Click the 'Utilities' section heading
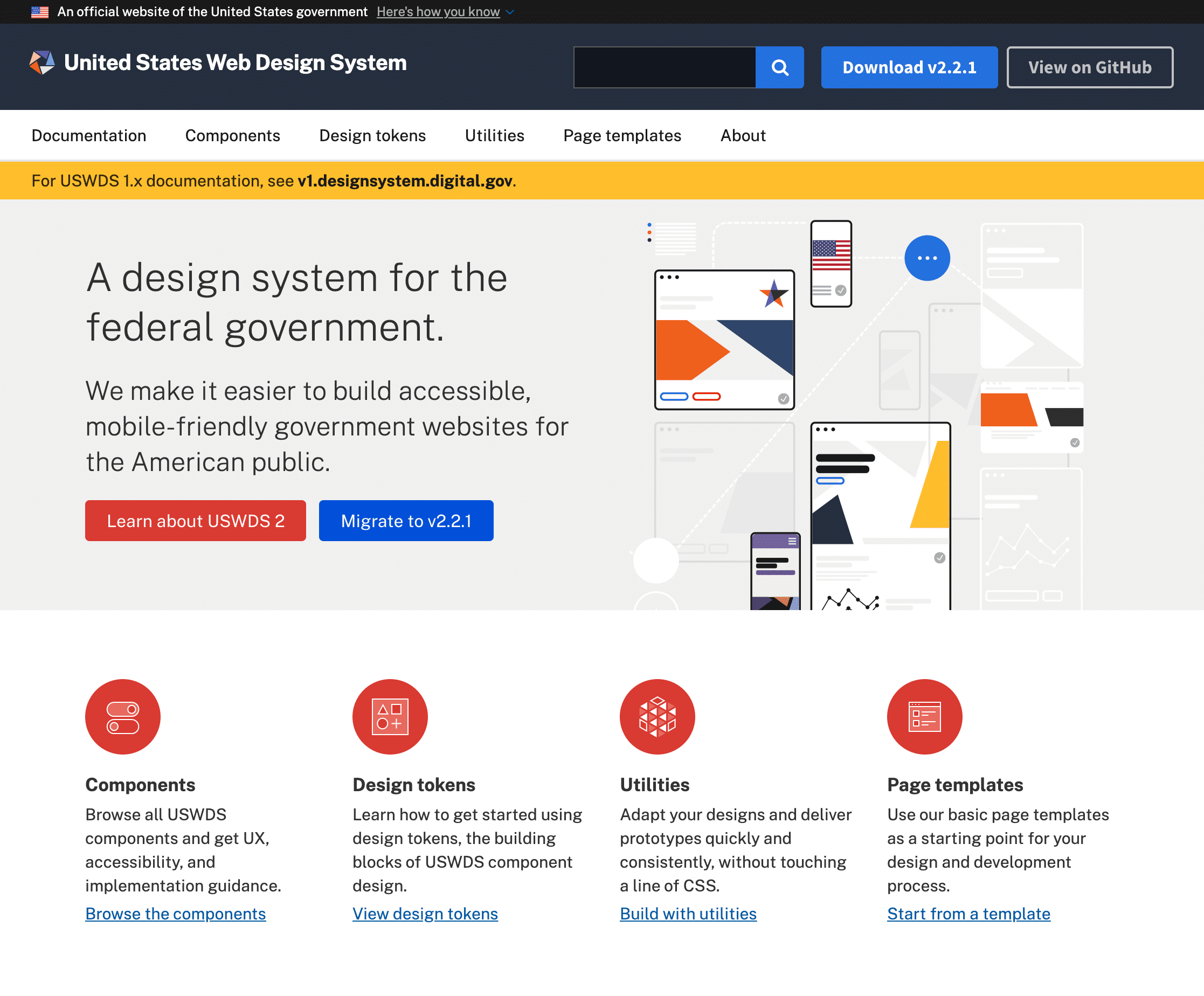This screenshot has height=996, width=1204. pos(655,784)
